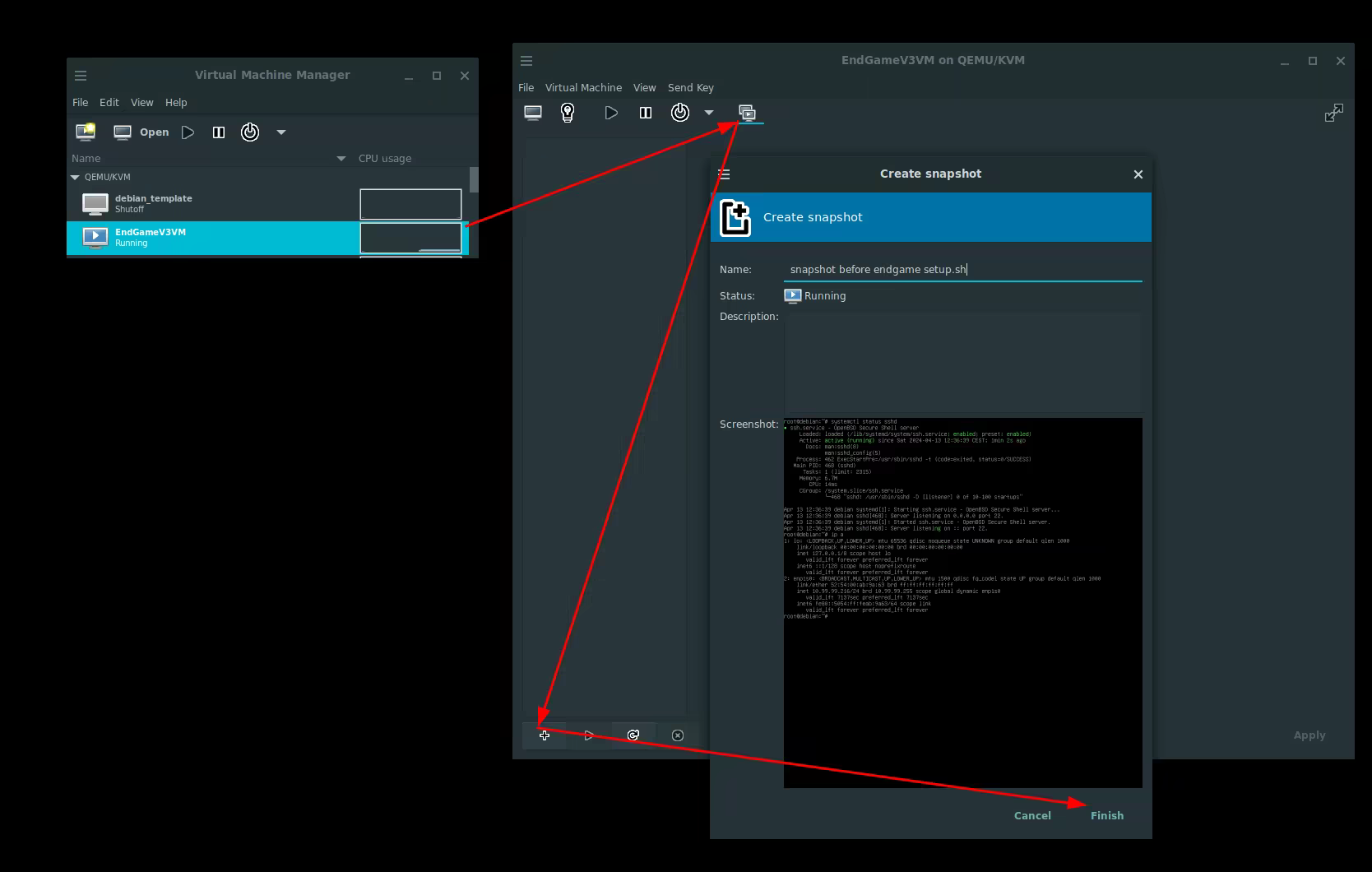Click the shutdown power icon in Manager toolbar
The image size is (1372, 872).
(250, 132)
